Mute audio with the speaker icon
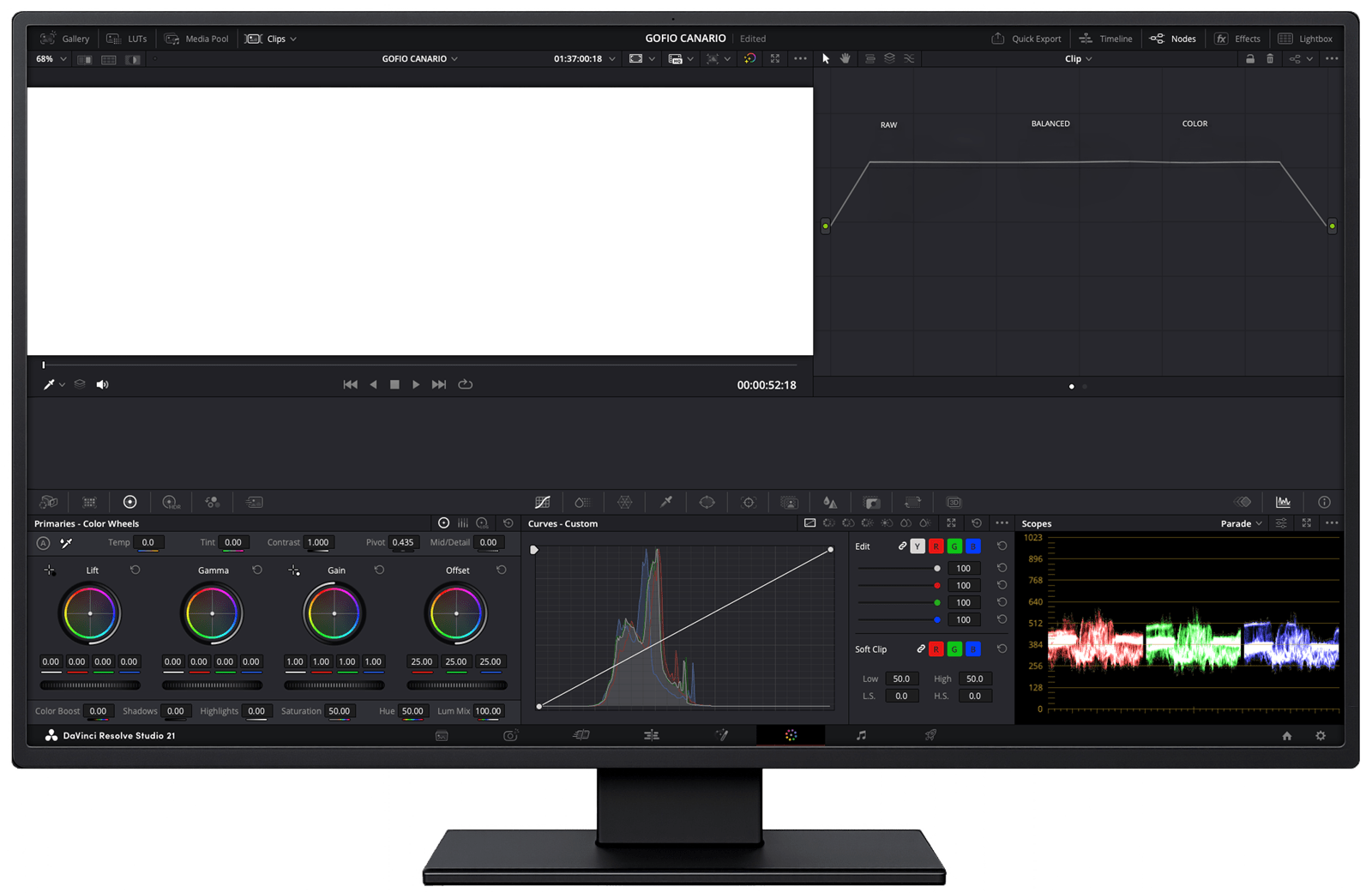1372x893 pixels. point(102,384)
